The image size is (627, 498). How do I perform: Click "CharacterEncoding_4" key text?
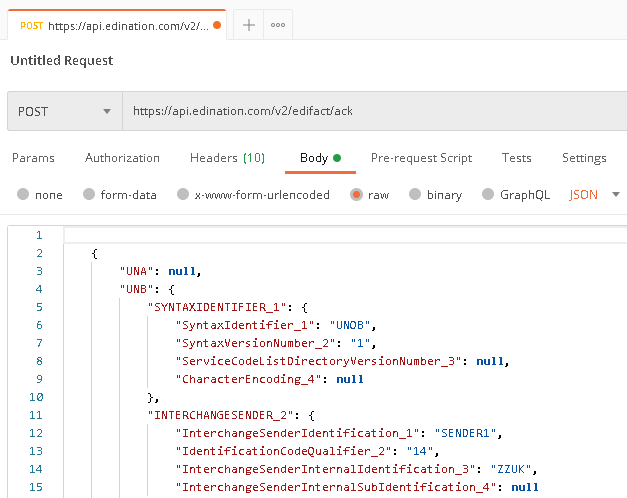(x=248, y=379)
